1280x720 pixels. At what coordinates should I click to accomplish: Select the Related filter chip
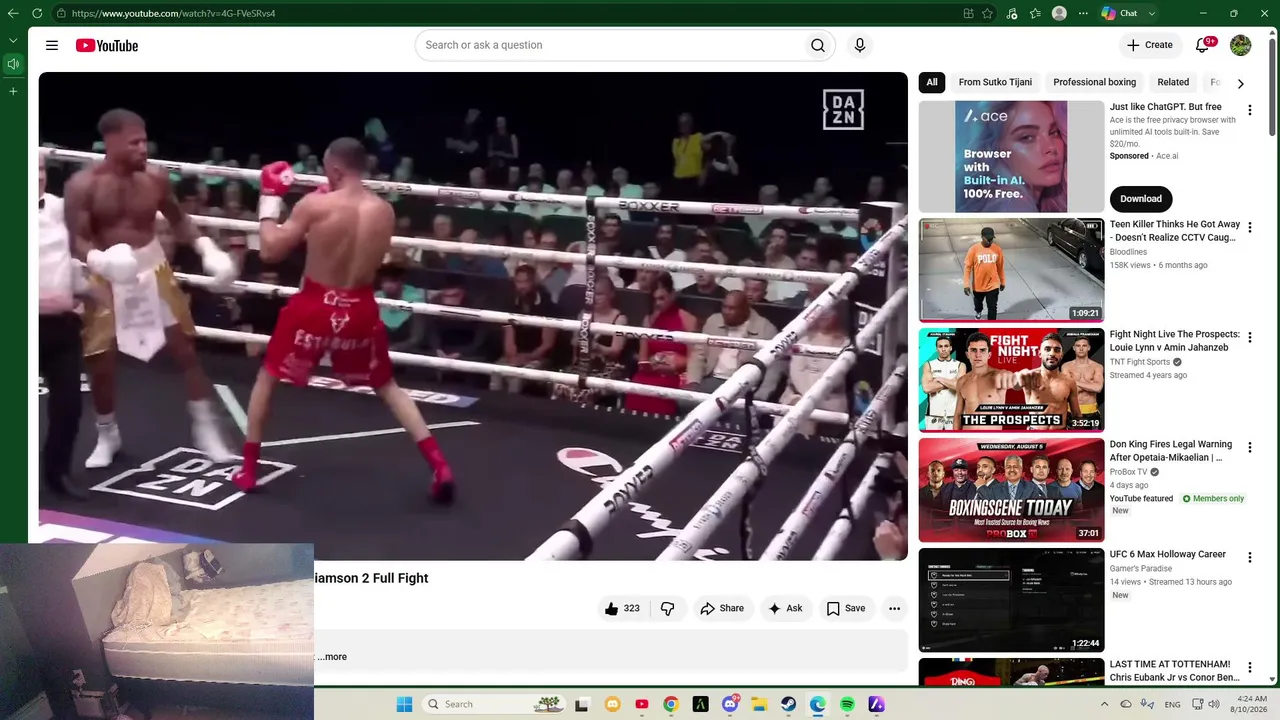(x=1173, y=82)
